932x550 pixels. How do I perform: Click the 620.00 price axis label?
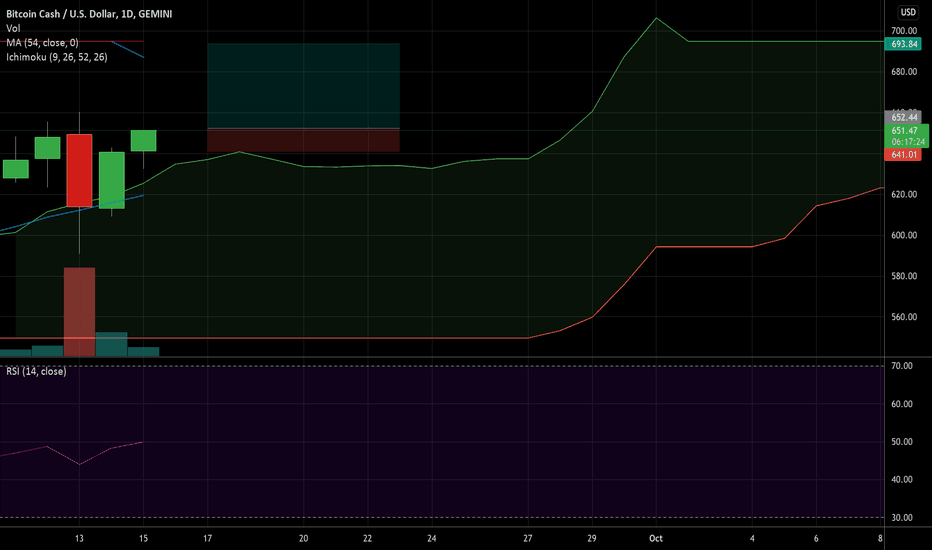pyautogui.click(x=903, y=194)
